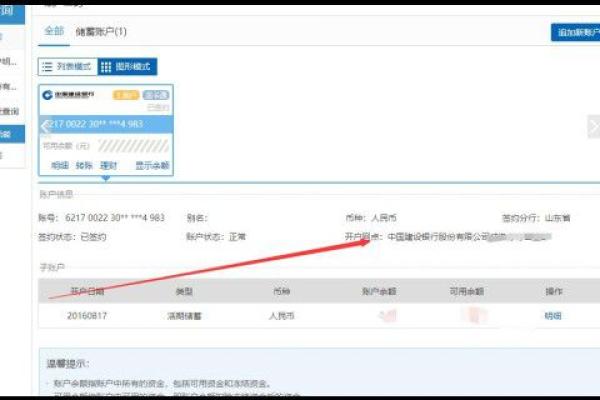The width and height of the screenshot is (600, 400).
Task: Click the 类型 column header
Action: point(184,292)
